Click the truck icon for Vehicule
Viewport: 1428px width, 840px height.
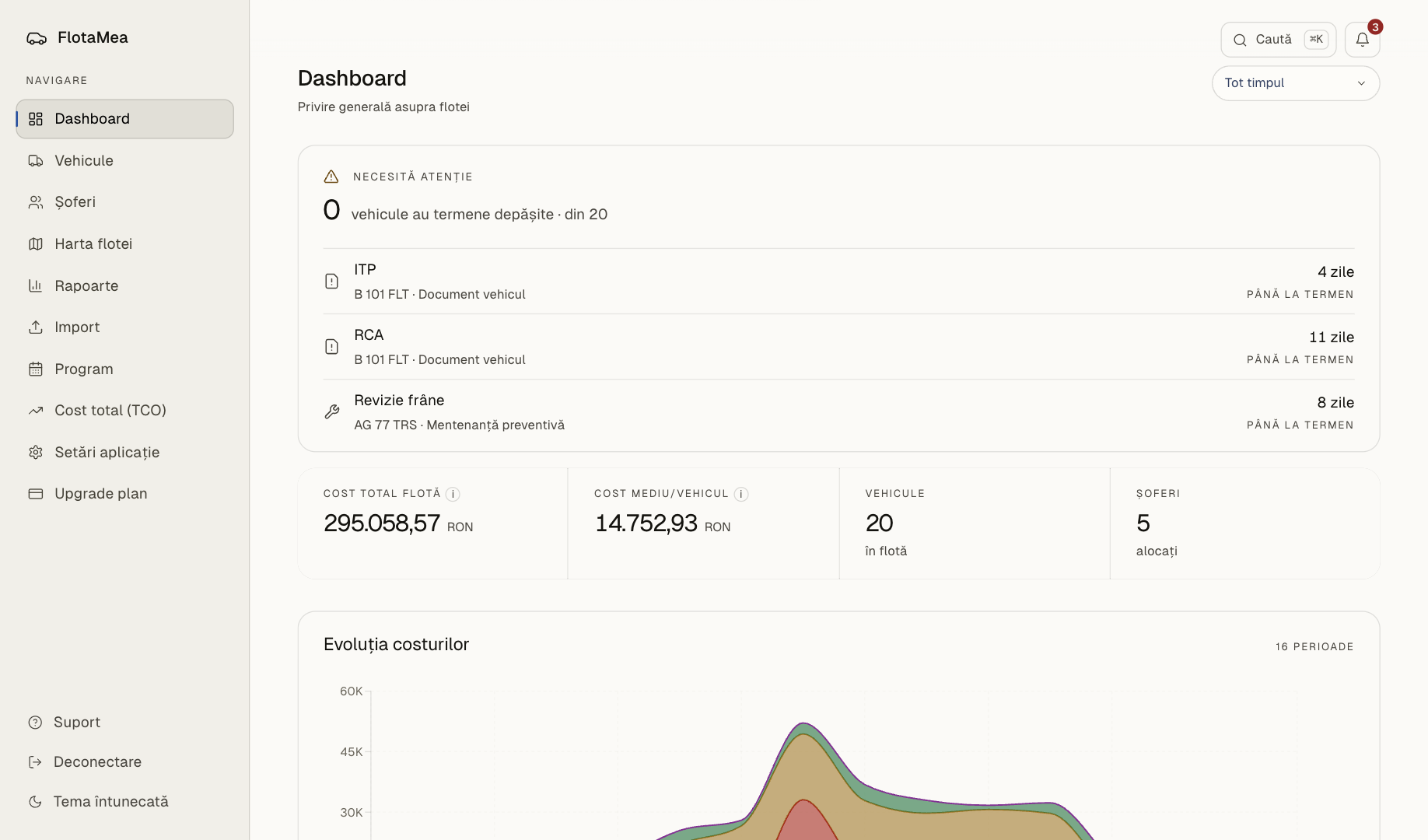[x=36, y=161]
